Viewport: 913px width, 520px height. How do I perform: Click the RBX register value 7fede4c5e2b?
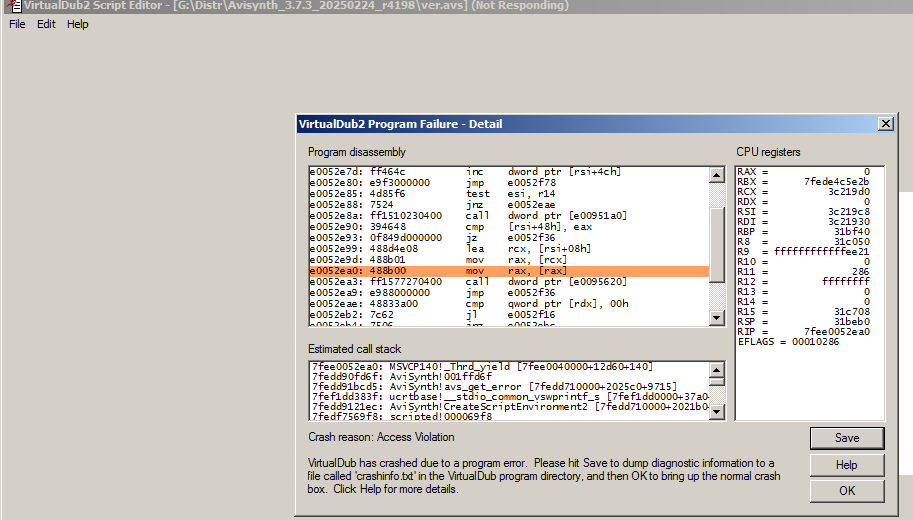(837, 182)
